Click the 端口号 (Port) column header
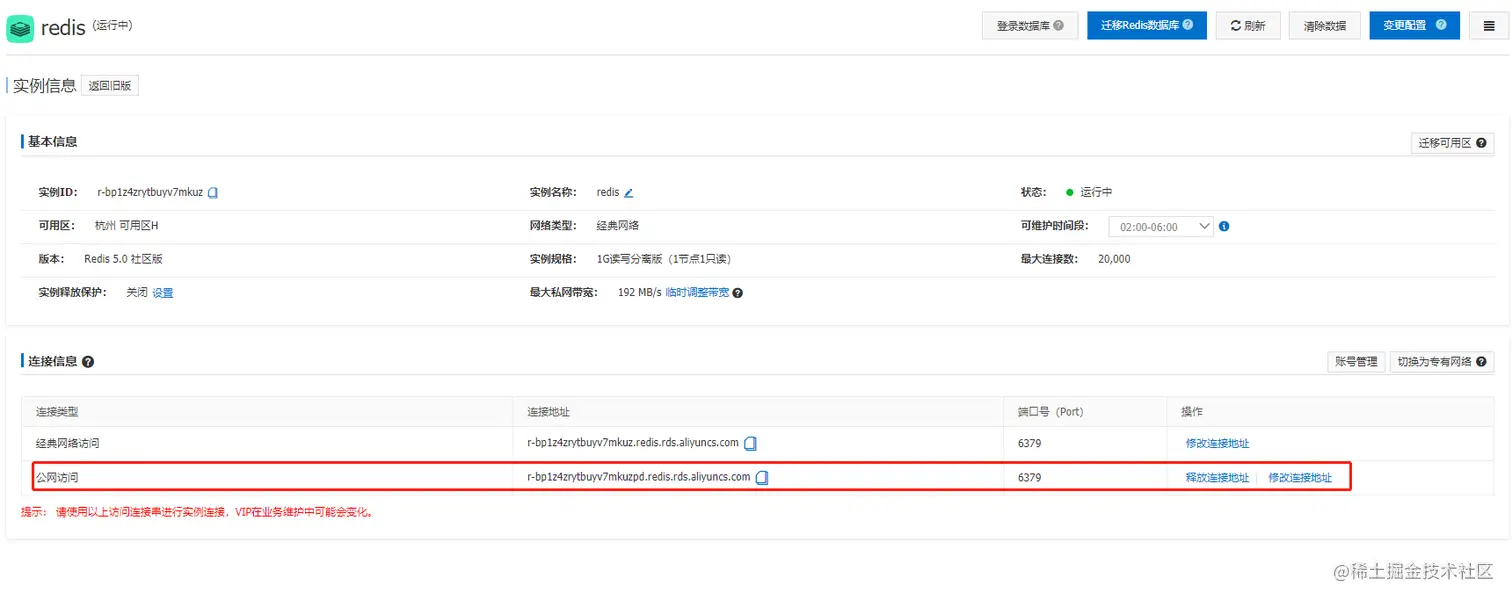 (1050, 412)
